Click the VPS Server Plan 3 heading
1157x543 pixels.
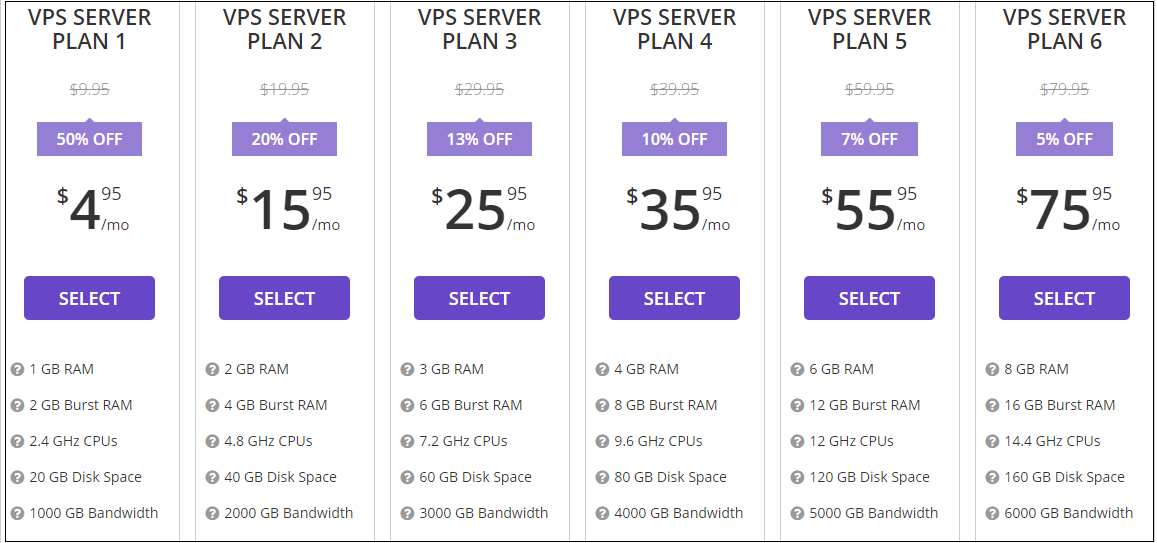coord(479,30)
